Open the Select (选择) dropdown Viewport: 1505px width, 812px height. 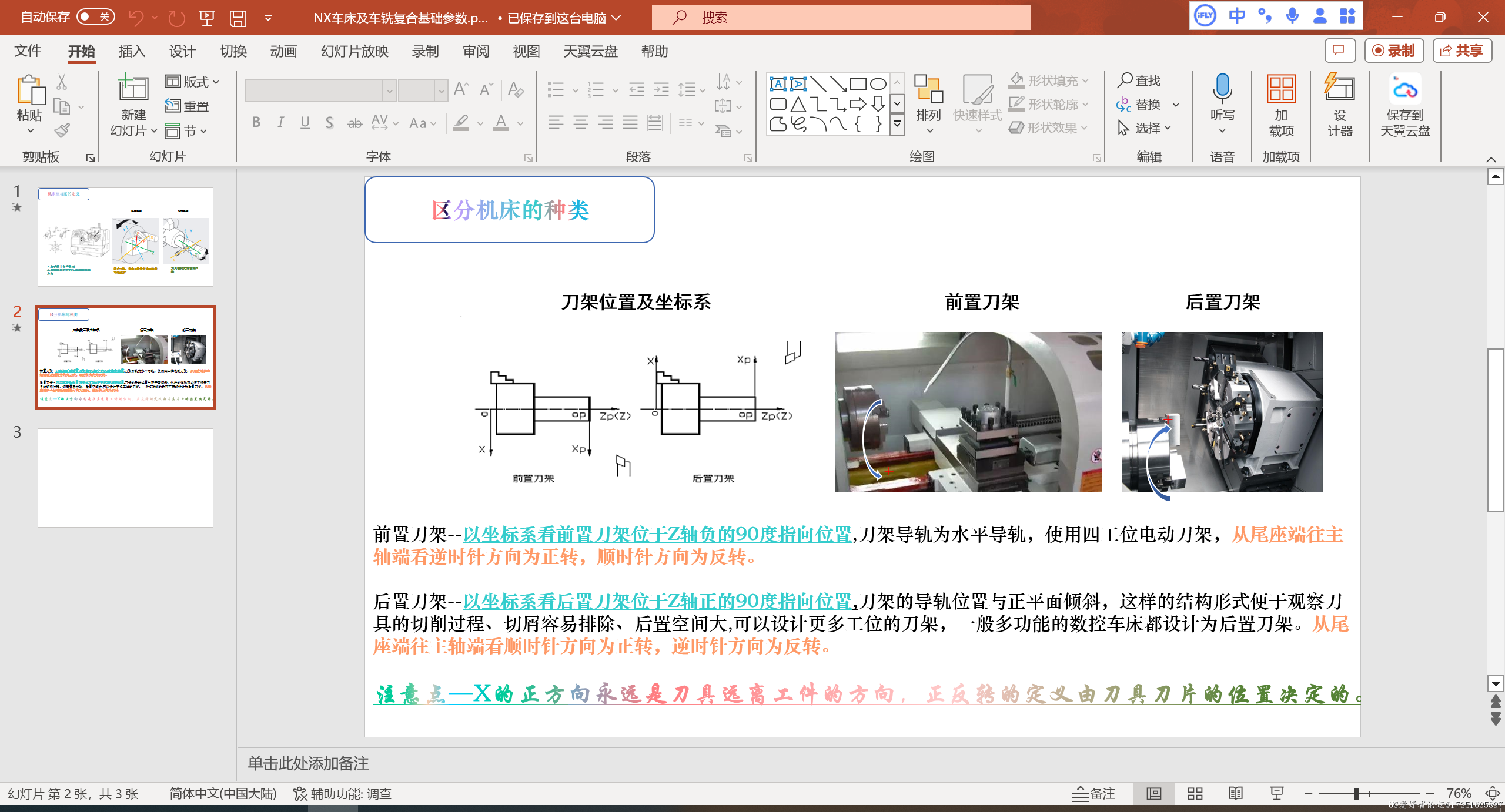(x=1145, y=127)
